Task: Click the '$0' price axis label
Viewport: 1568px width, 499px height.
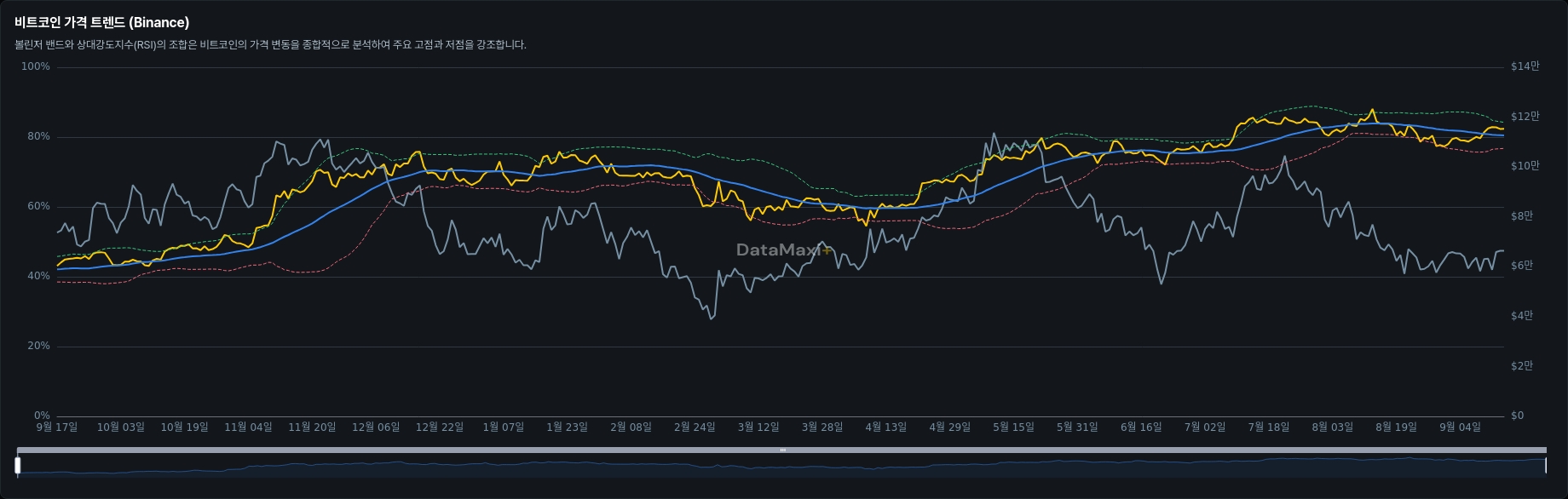Action: point(1517,416)
